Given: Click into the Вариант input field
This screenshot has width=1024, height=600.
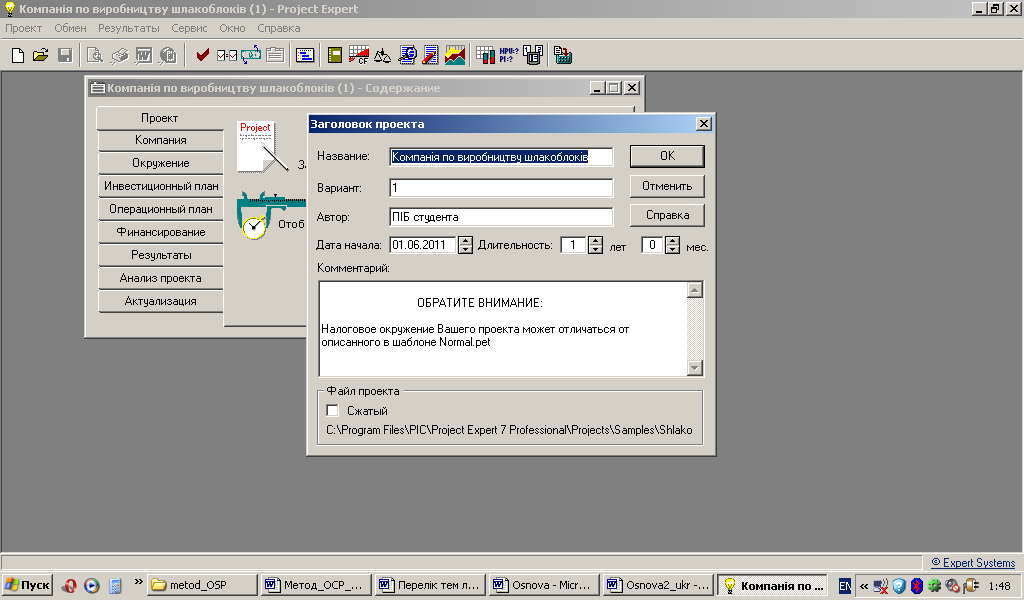Looking at the screenshot, I should [x=501, y=188].
